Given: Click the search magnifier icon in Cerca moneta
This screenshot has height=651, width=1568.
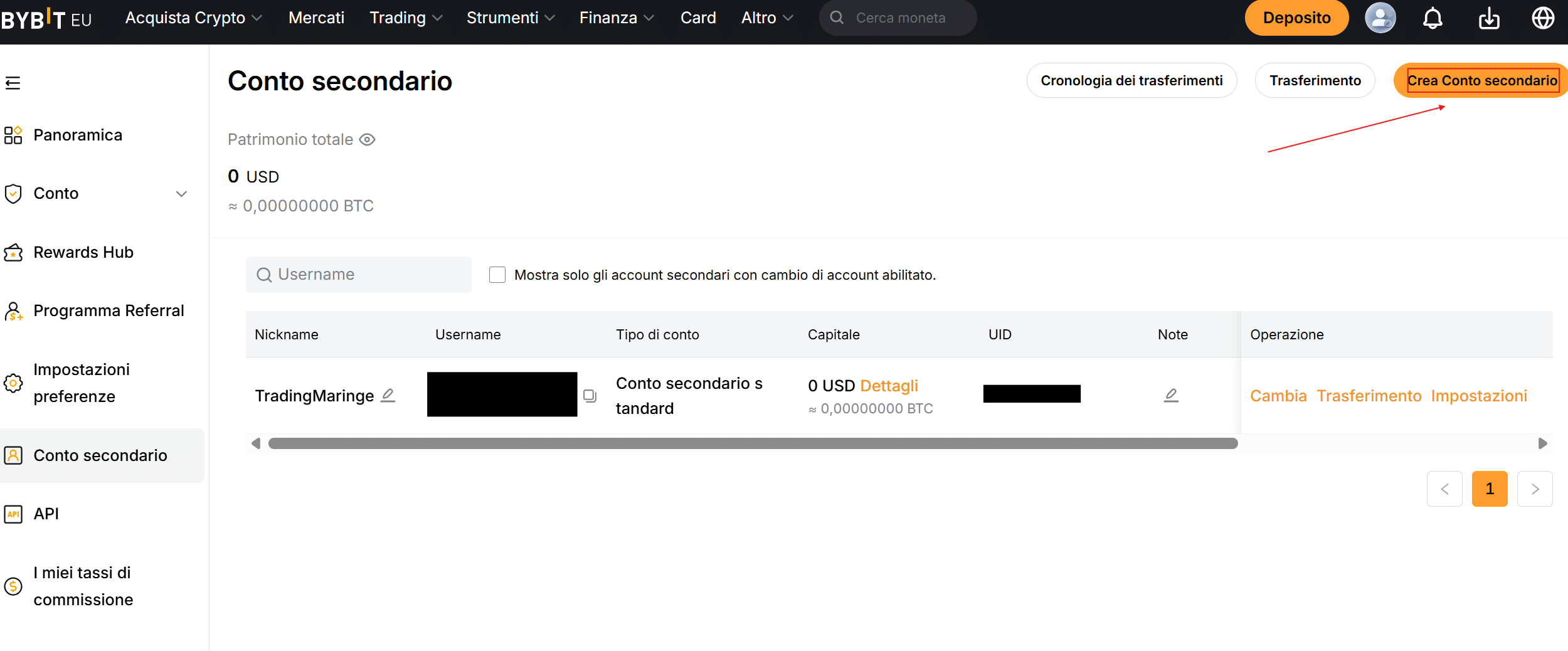Looking at the screenshot, I should point(837,18).
